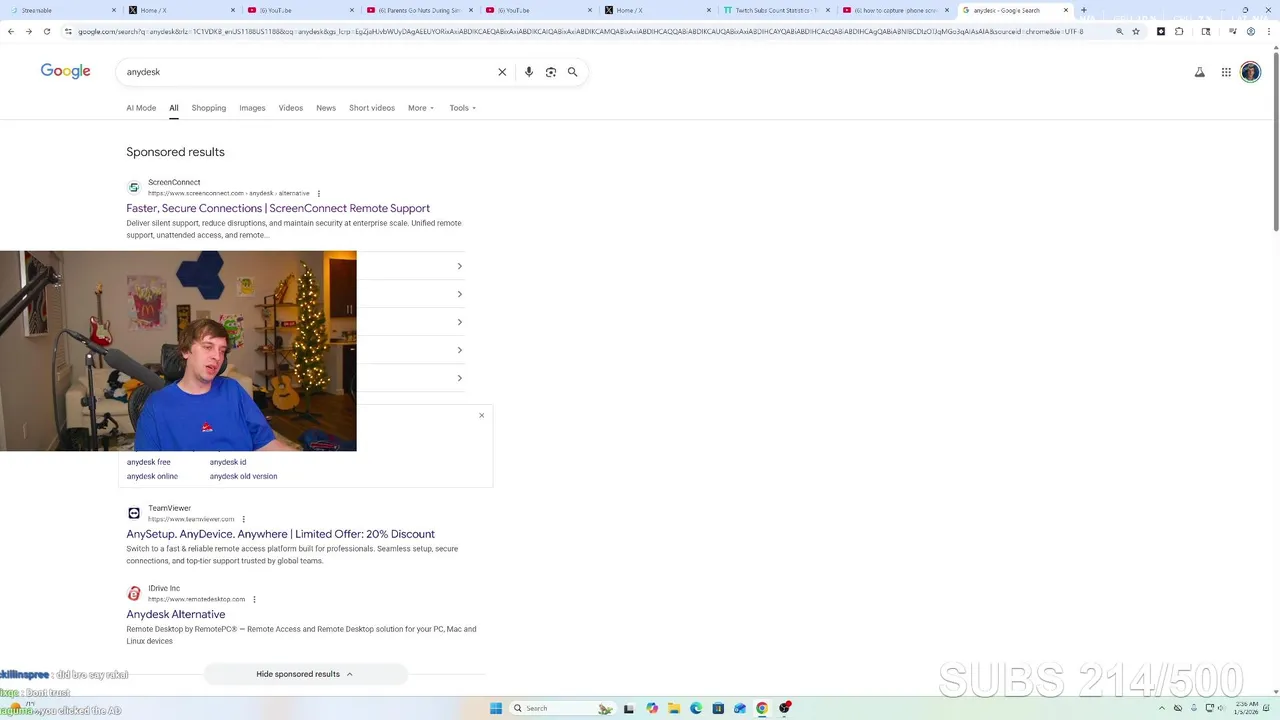Open Microsoft Store from the taskbar
Image resolution: width=1280 pixels, height=720 pixels.
[718, 708]
